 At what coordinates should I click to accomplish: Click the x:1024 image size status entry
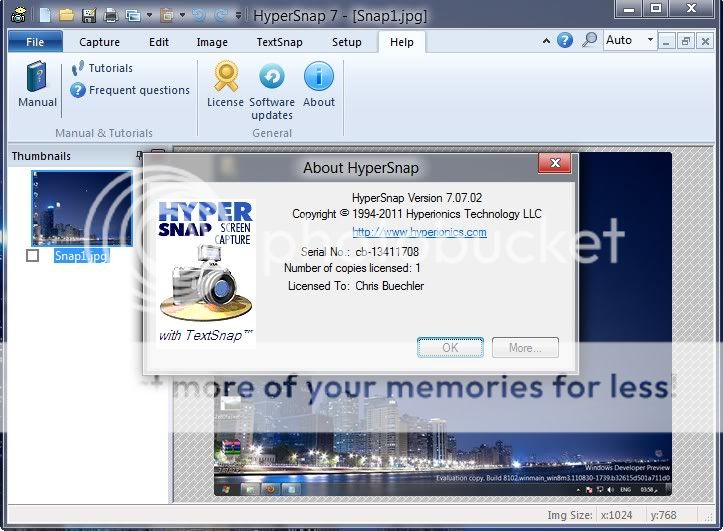pyautogui.click(x=616, y=515)
